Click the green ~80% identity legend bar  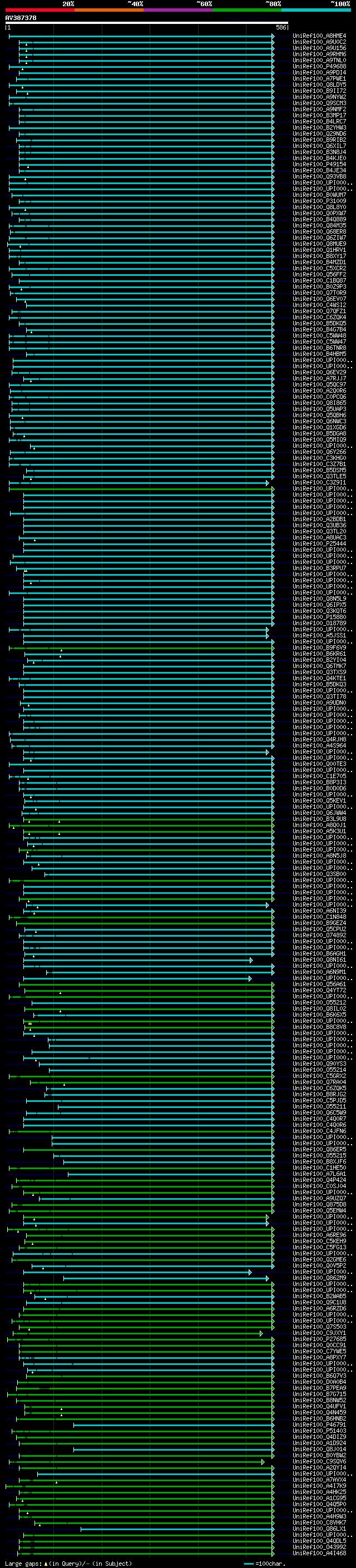[x=247, y=11]
